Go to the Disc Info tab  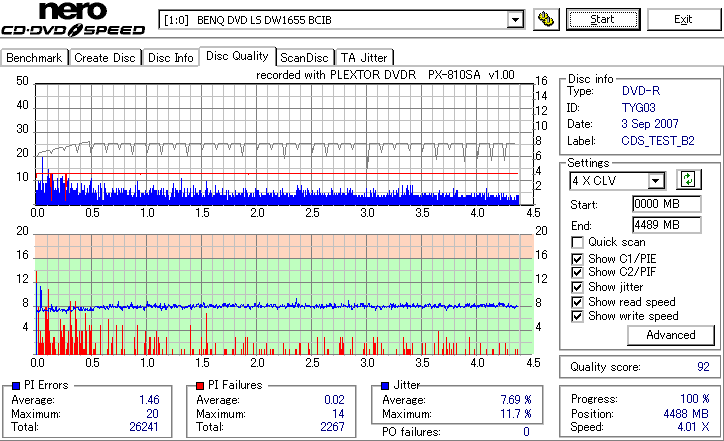point(170,58)
